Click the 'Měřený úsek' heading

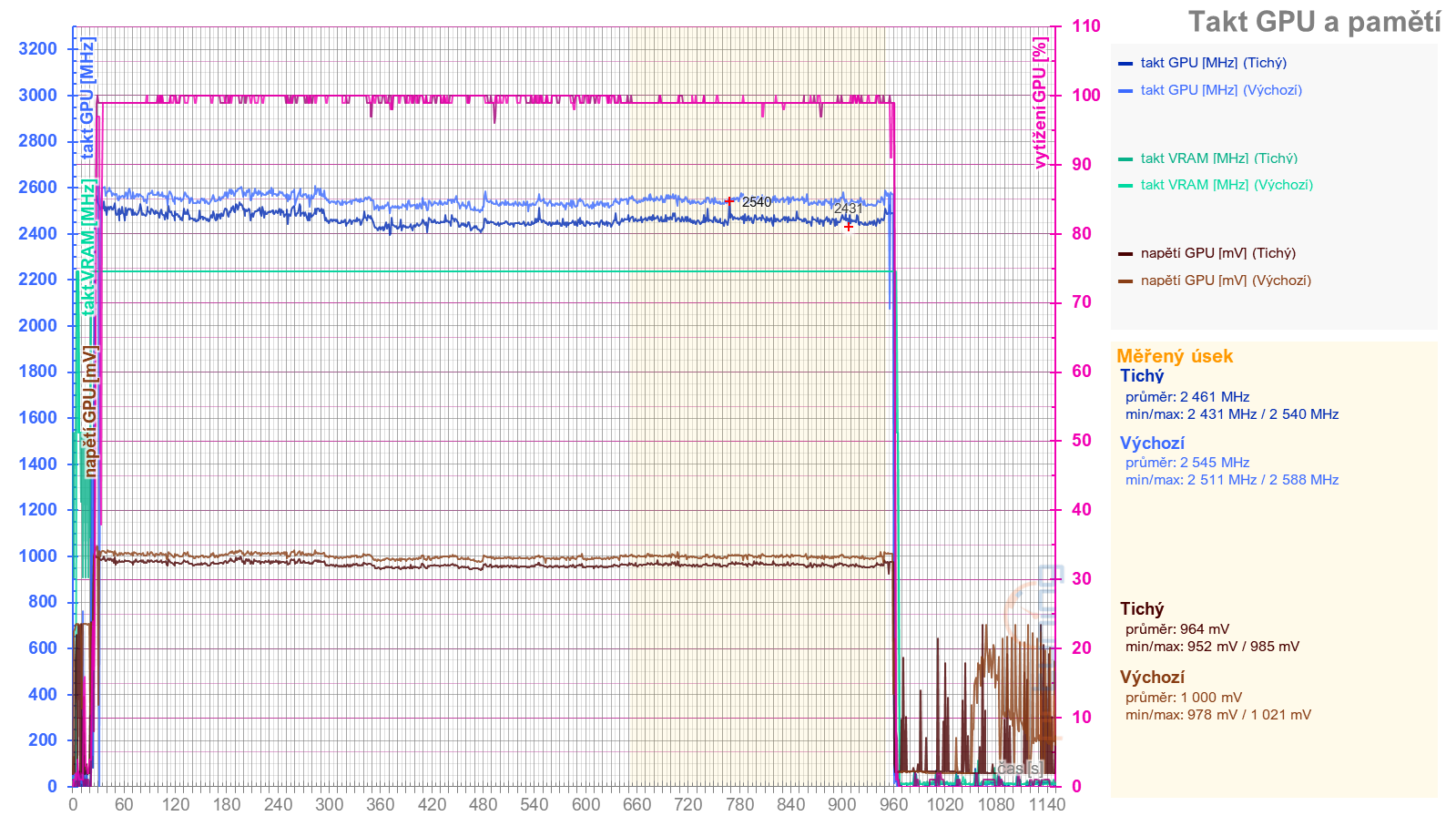[x=1175, y=356]
